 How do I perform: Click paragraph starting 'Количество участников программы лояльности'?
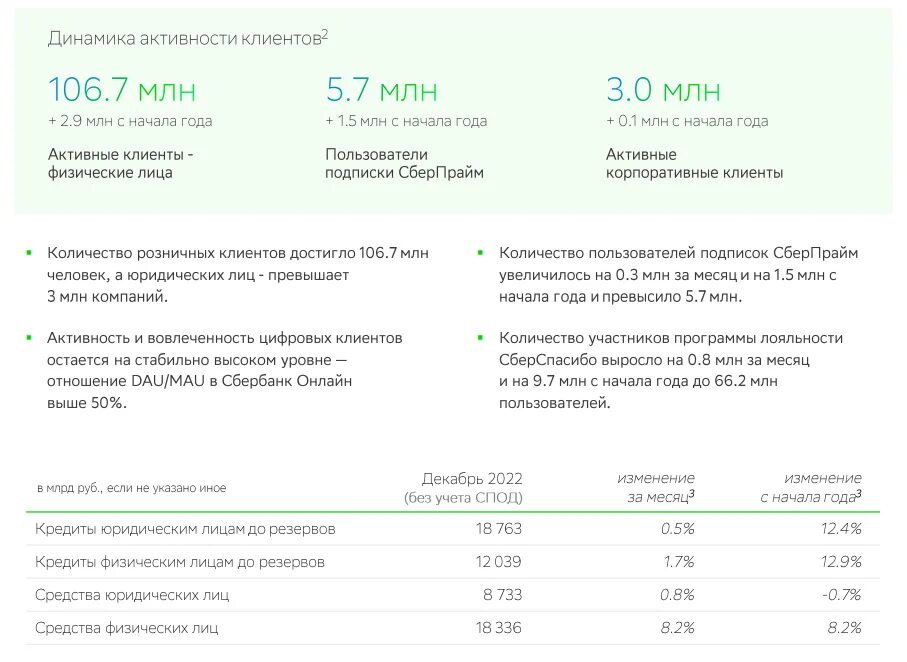(671, 370)
